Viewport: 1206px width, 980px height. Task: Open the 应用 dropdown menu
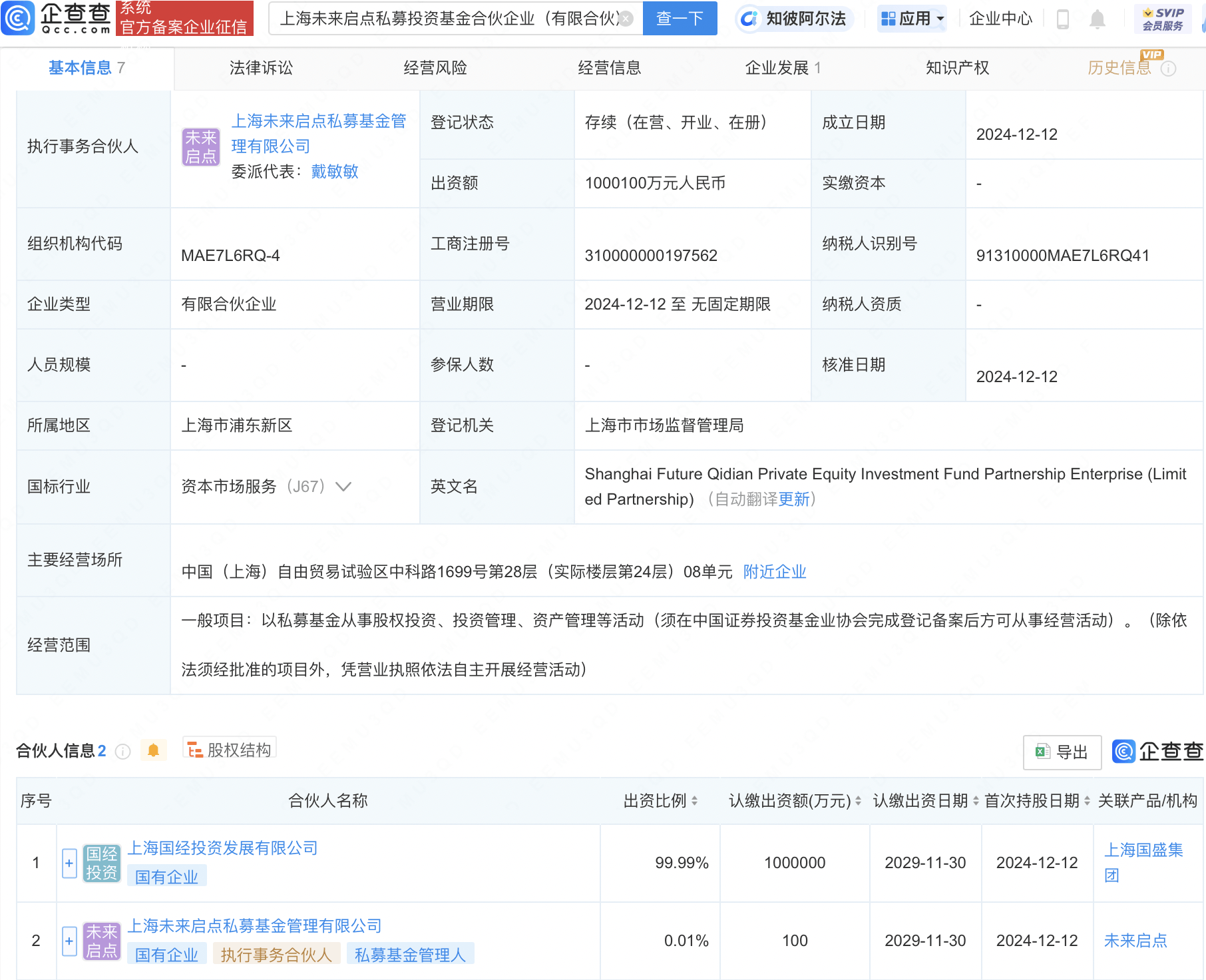click(x=911, y=19)
